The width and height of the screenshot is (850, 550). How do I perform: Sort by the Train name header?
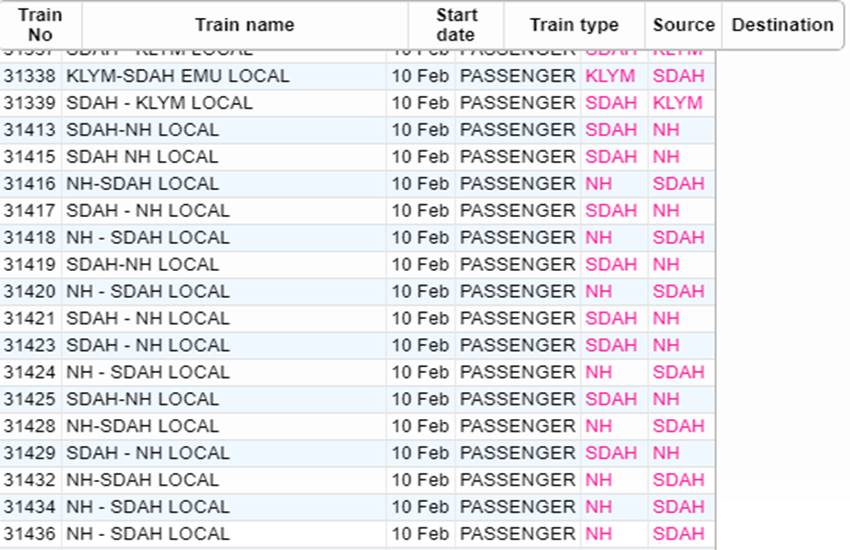244,25
